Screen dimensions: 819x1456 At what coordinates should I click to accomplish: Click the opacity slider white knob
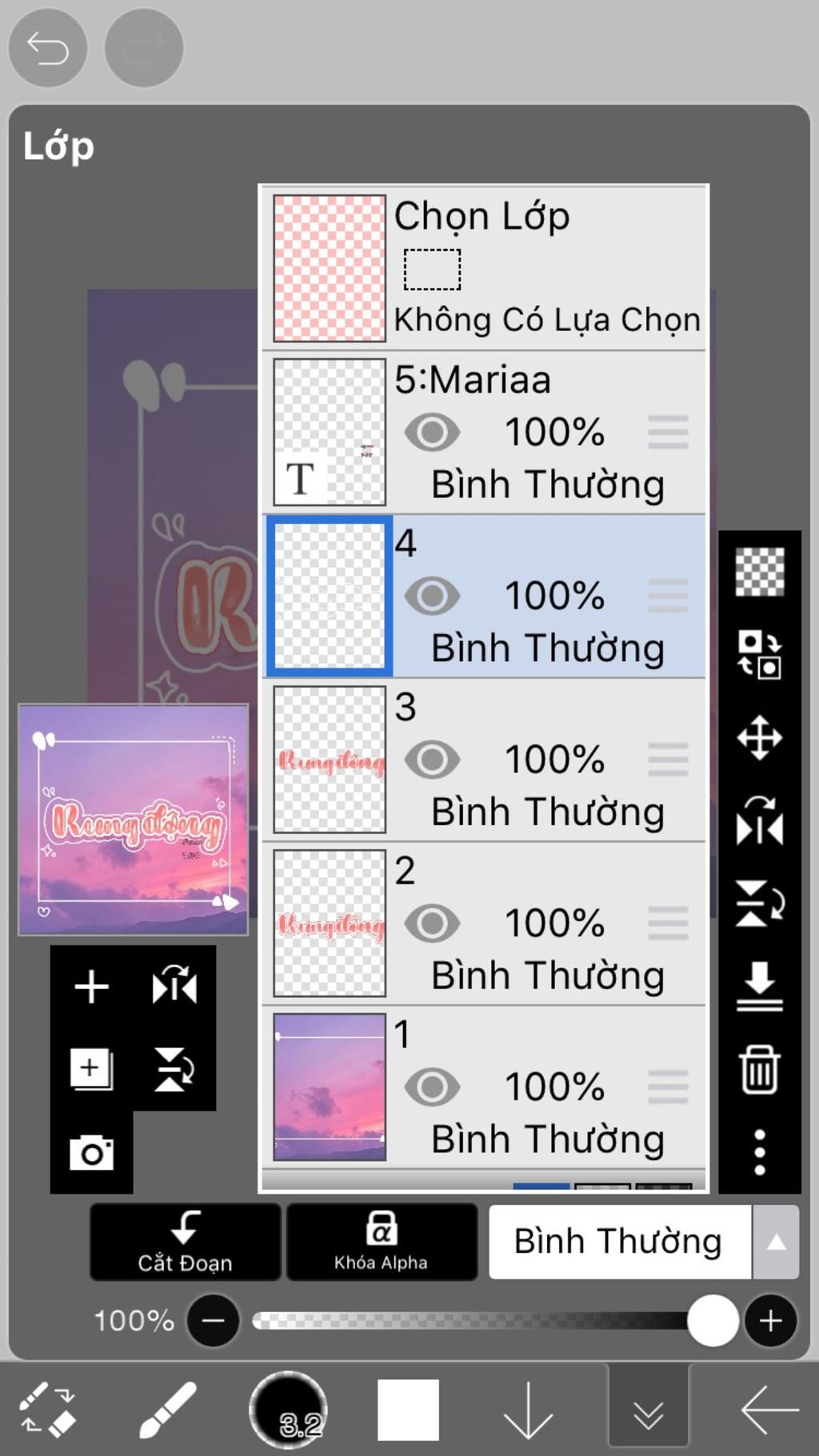(x=713, y=1320)
